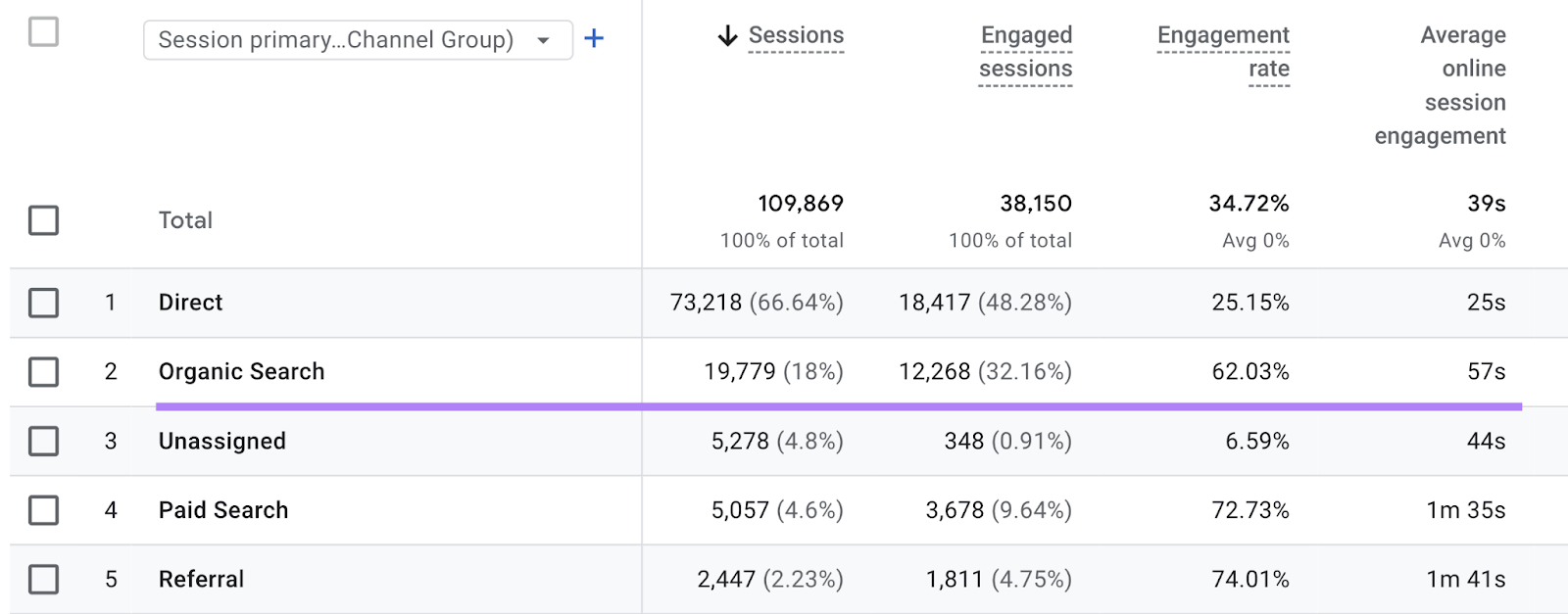
Task: Select the Organic Search channel name
Action: click(241, 372)
